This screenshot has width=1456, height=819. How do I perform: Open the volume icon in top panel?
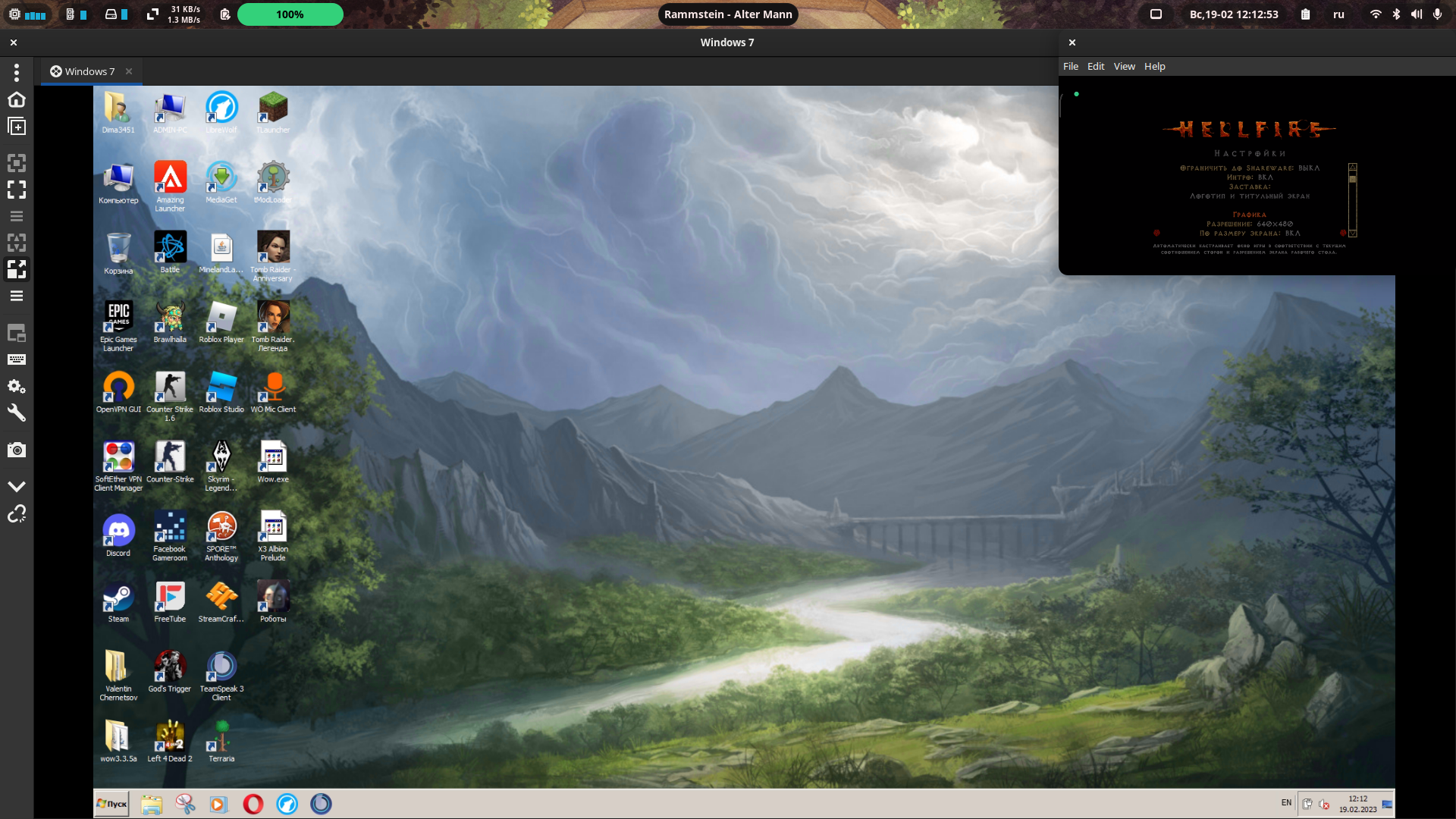(1416, 14)
